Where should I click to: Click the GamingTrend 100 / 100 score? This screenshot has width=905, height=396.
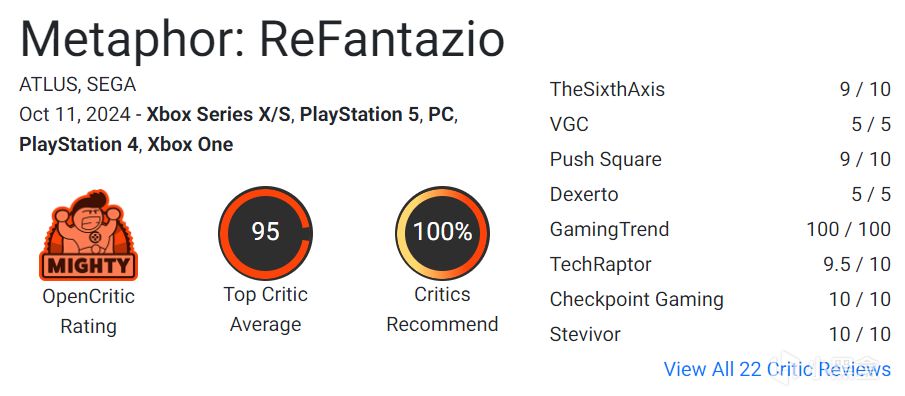(848, 229)
